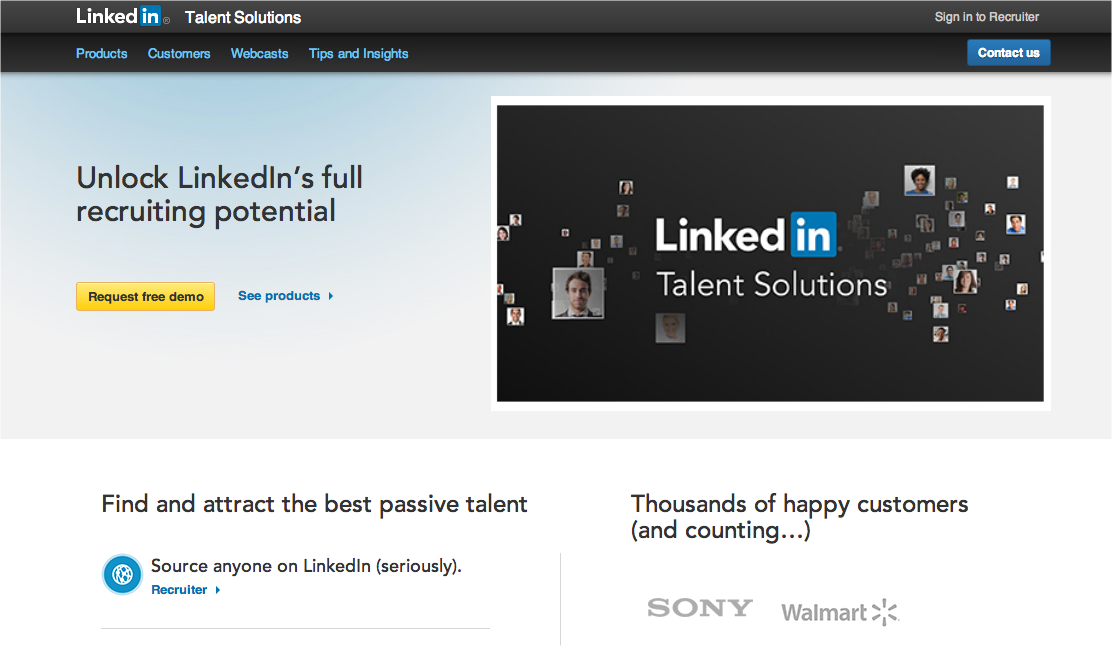Click arrow beside Recruiter link
The width and height of the screenshot is (1112, 646).
(x=218, y=590)
